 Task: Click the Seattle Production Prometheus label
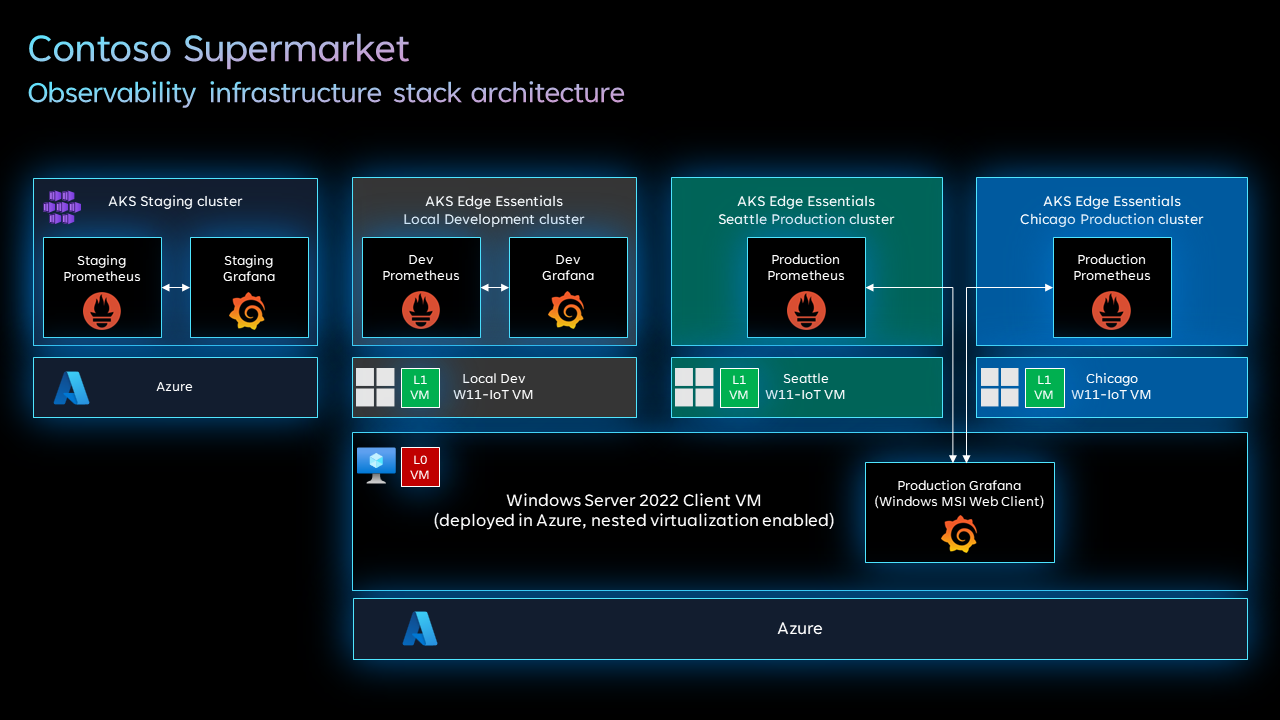(806, 268)
